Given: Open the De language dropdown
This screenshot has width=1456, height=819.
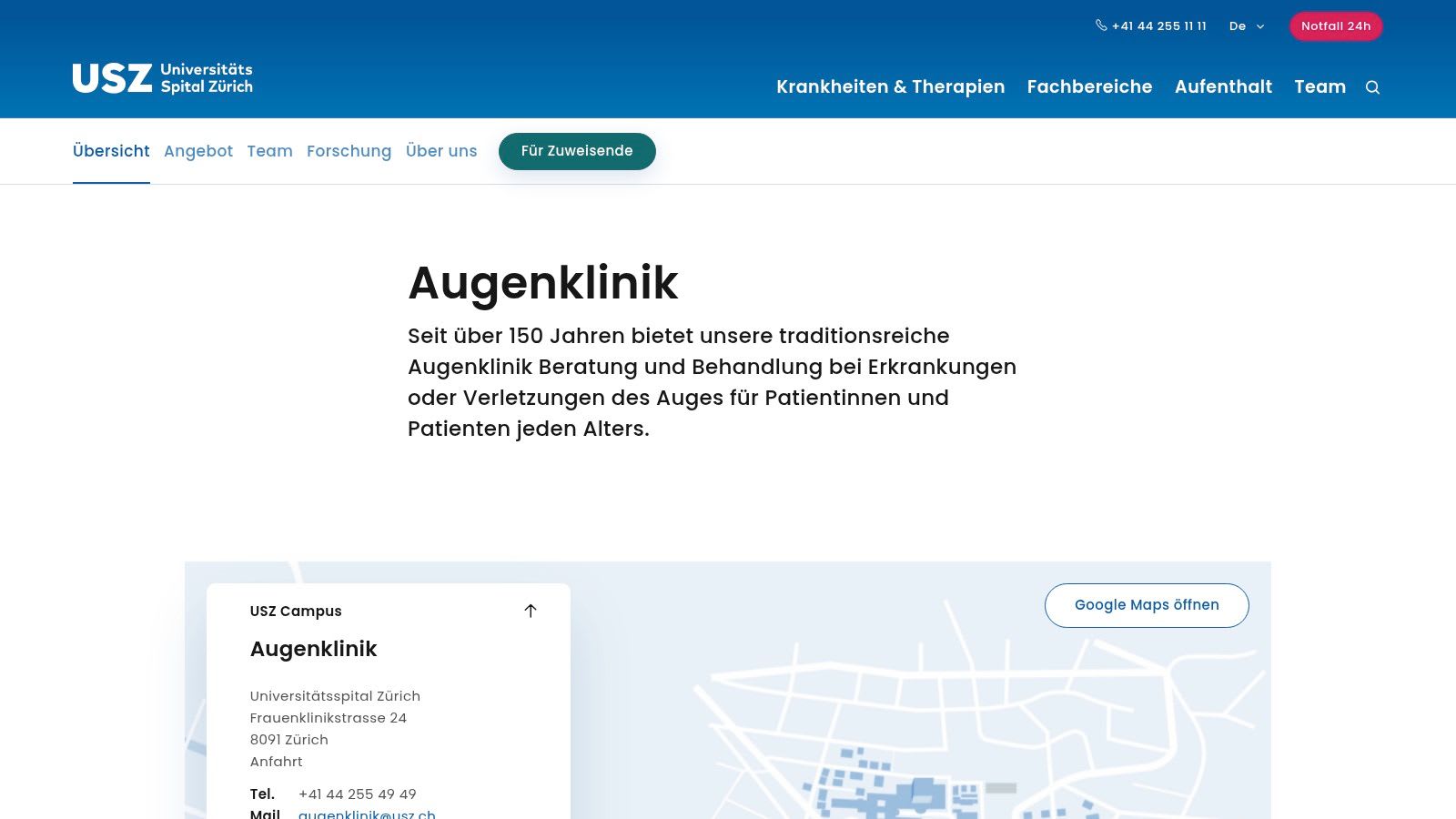Looking at the screenshot, I should tap(1247, 26).
